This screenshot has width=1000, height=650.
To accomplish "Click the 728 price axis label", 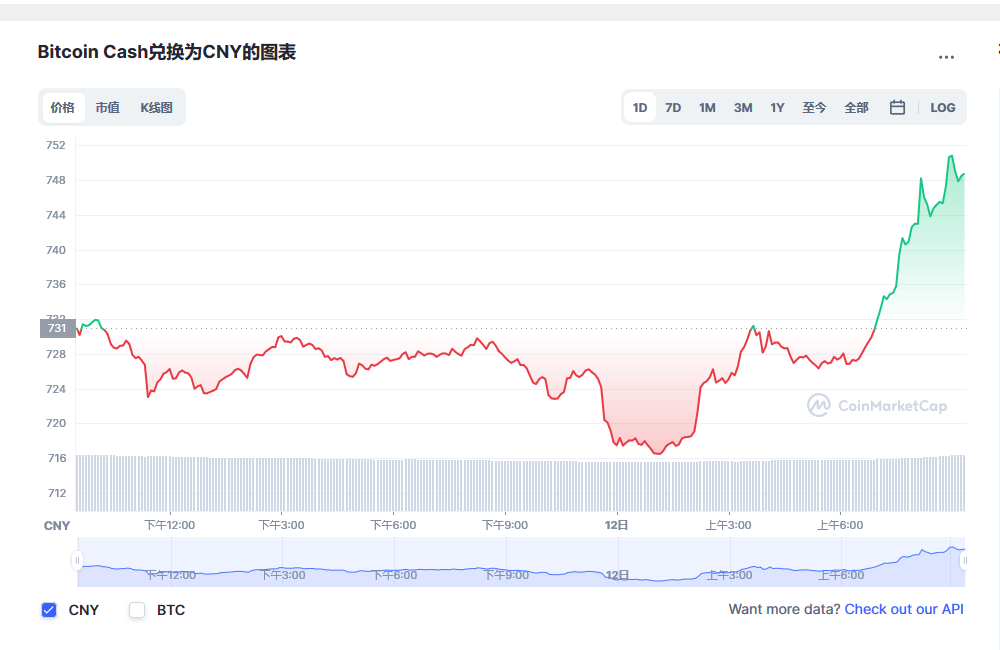I will click(x=55, y=354).
